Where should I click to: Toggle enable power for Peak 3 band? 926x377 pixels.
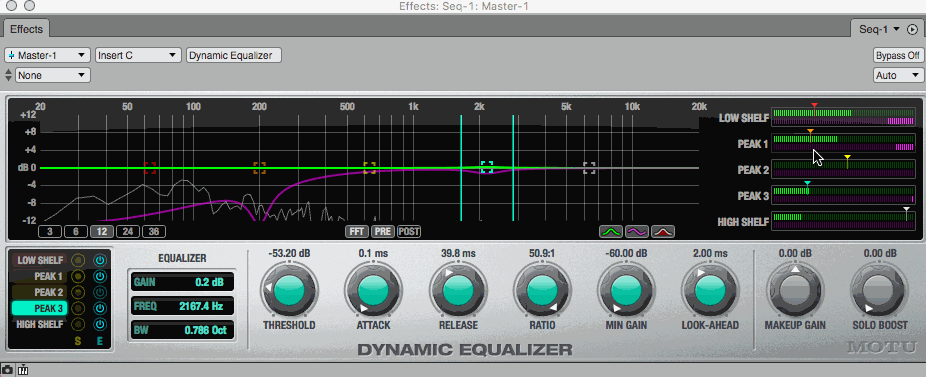click(x=100, y=308)
